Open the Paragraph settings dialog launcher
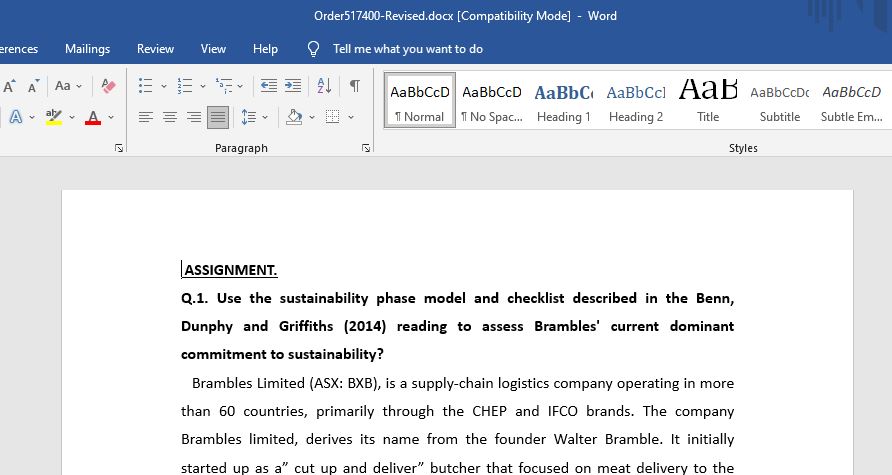Image resolution: width=892 pixels, height=475 pixels. (x=366, y=148)
